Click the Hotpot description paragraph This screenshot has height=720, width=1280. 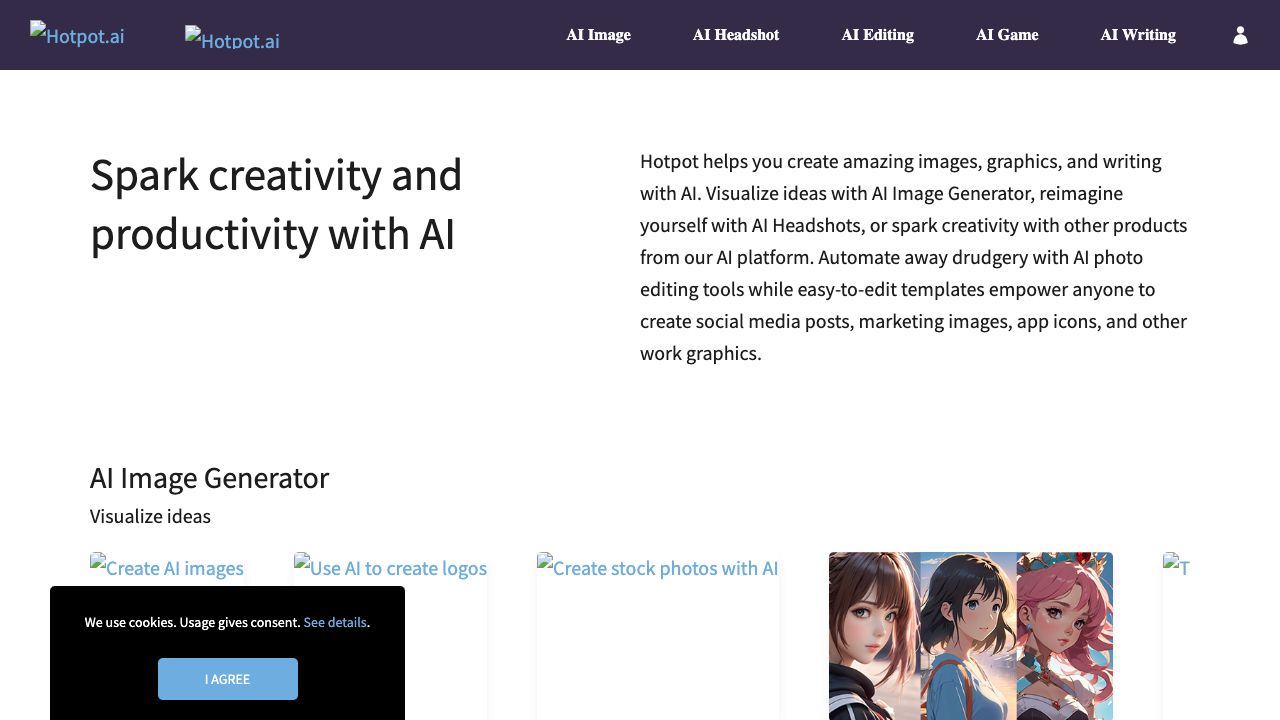tap(913, 257)
